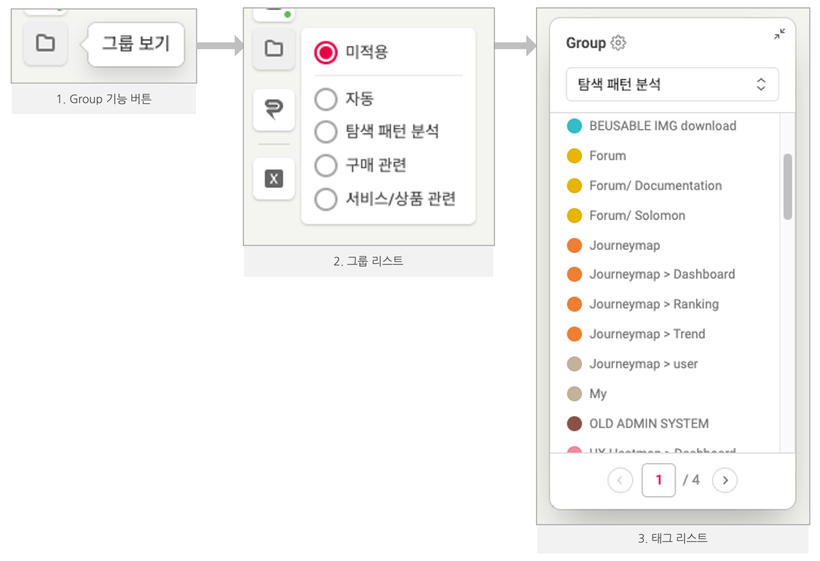Click the path flow icon in sidebar
The image size is (820, 561).
273,109
